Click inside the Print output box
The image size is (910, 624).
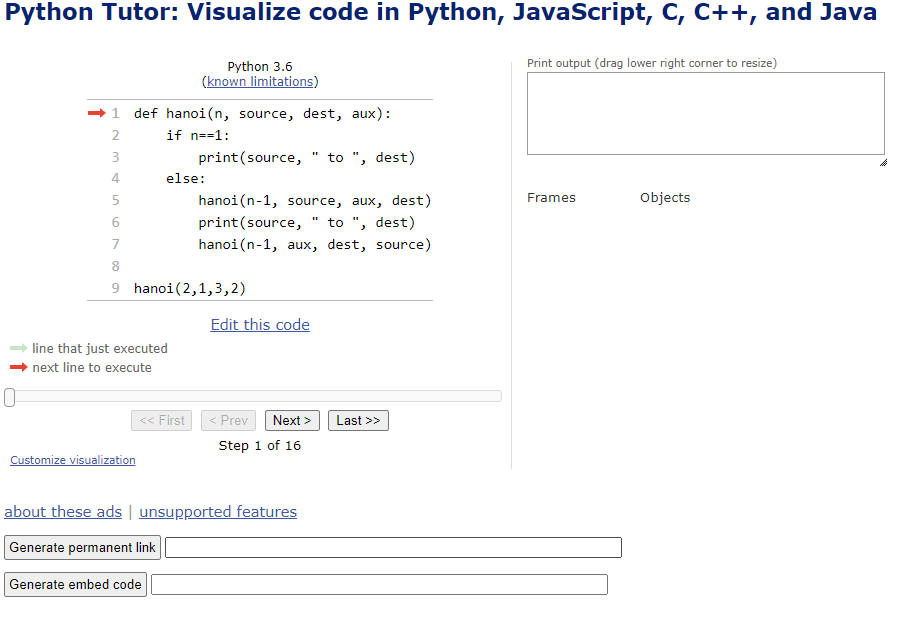click(x=706, y=114)
